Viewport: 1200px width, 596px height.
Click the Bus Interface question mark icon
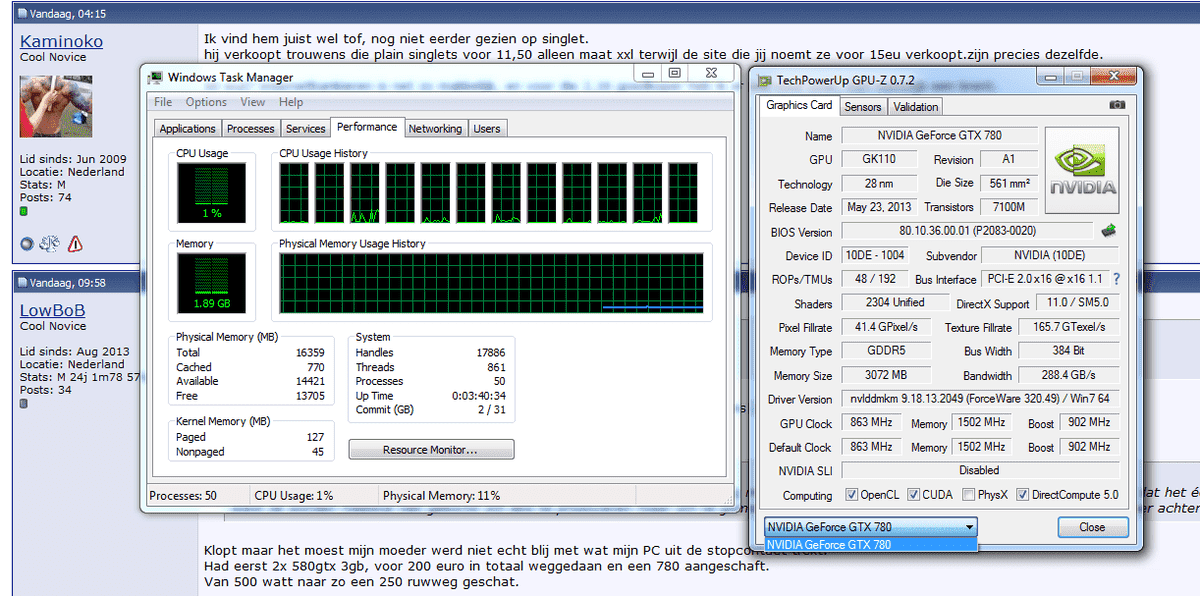(1116, 279)
